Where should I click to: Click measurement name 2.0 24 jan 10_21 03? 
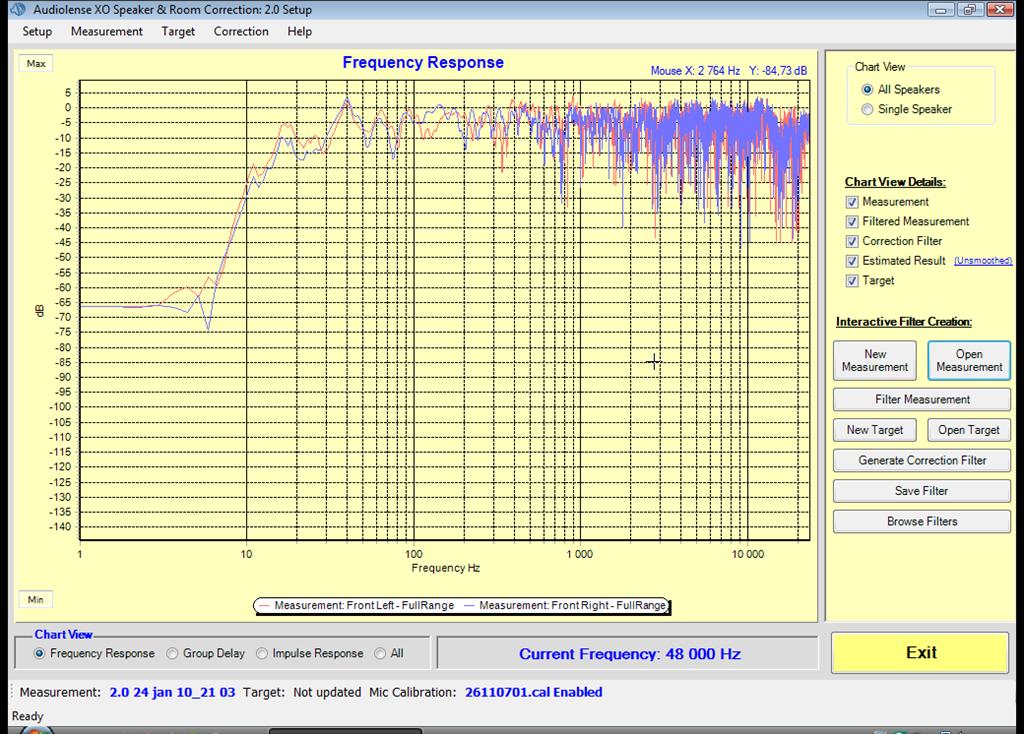click(x=172, y=692)
